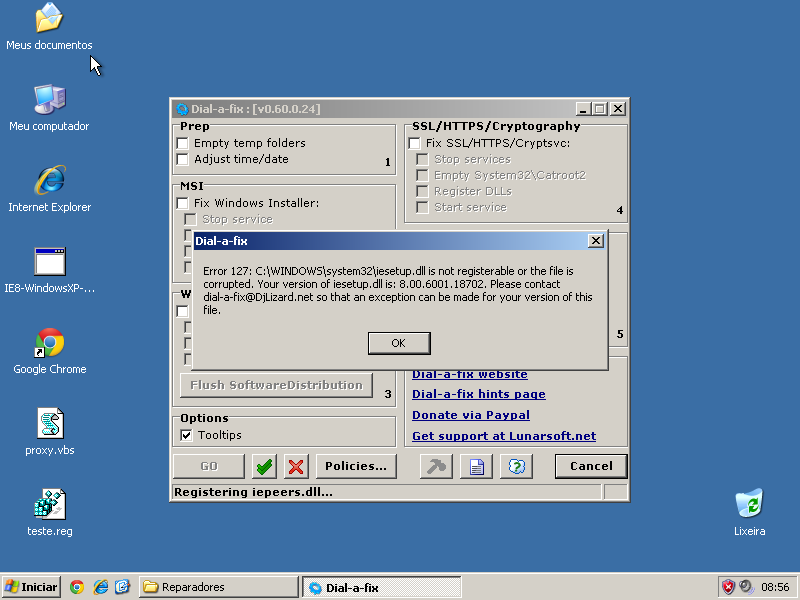The image size is (800, 600).
Task: Select proxy.vbs script file icon
Action: (x=49, y=432)
